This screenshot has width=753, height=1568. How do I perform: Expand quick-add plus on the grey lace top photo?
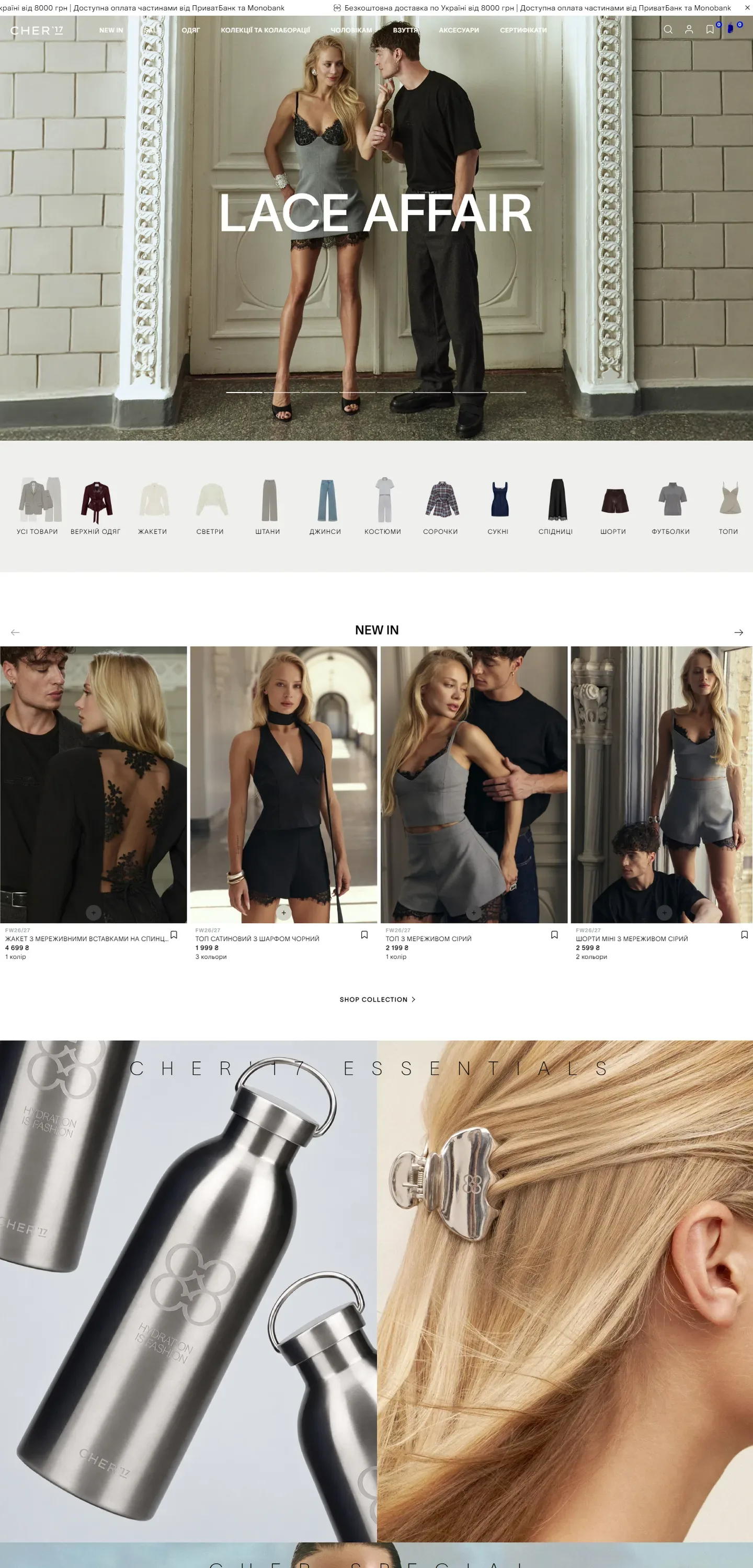pyautogui.click(x=474, y=913)
